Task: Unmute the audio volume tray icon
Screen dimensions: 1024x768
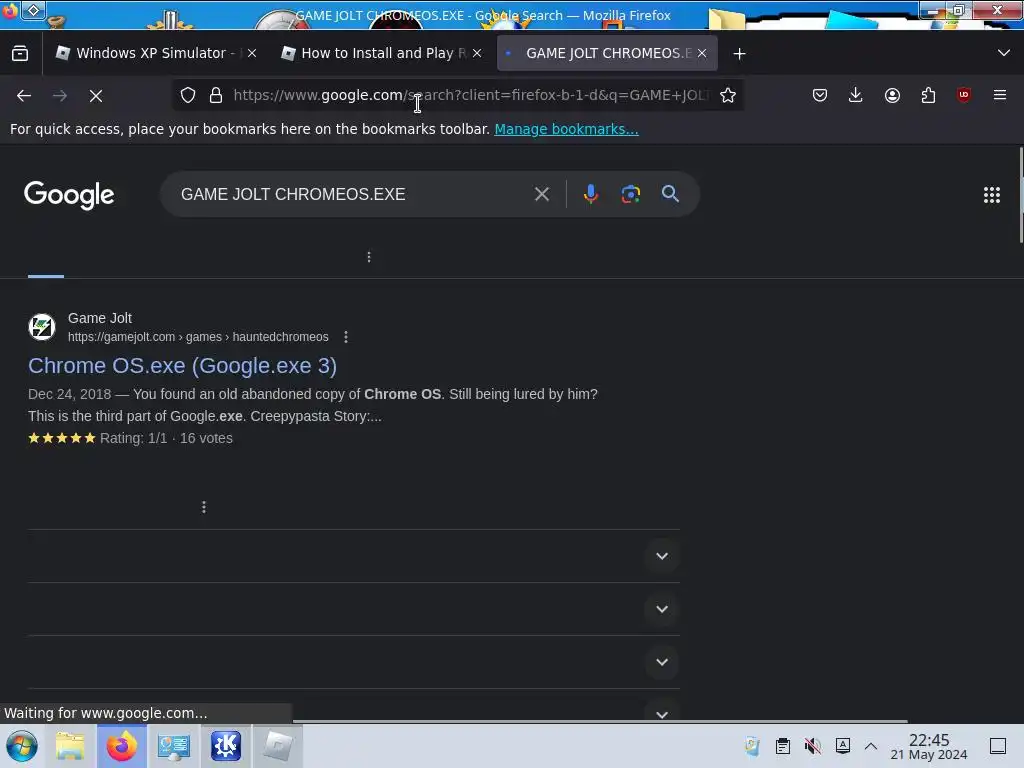Action: click(812, 746)
